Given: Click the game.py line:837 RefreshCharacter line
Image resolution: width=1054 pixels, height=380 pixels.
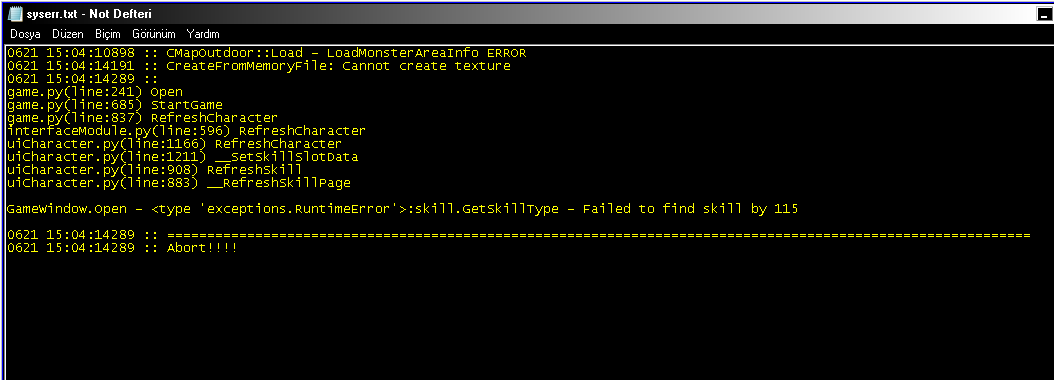Looking at the screenshot, I should [x=142, y=118].
